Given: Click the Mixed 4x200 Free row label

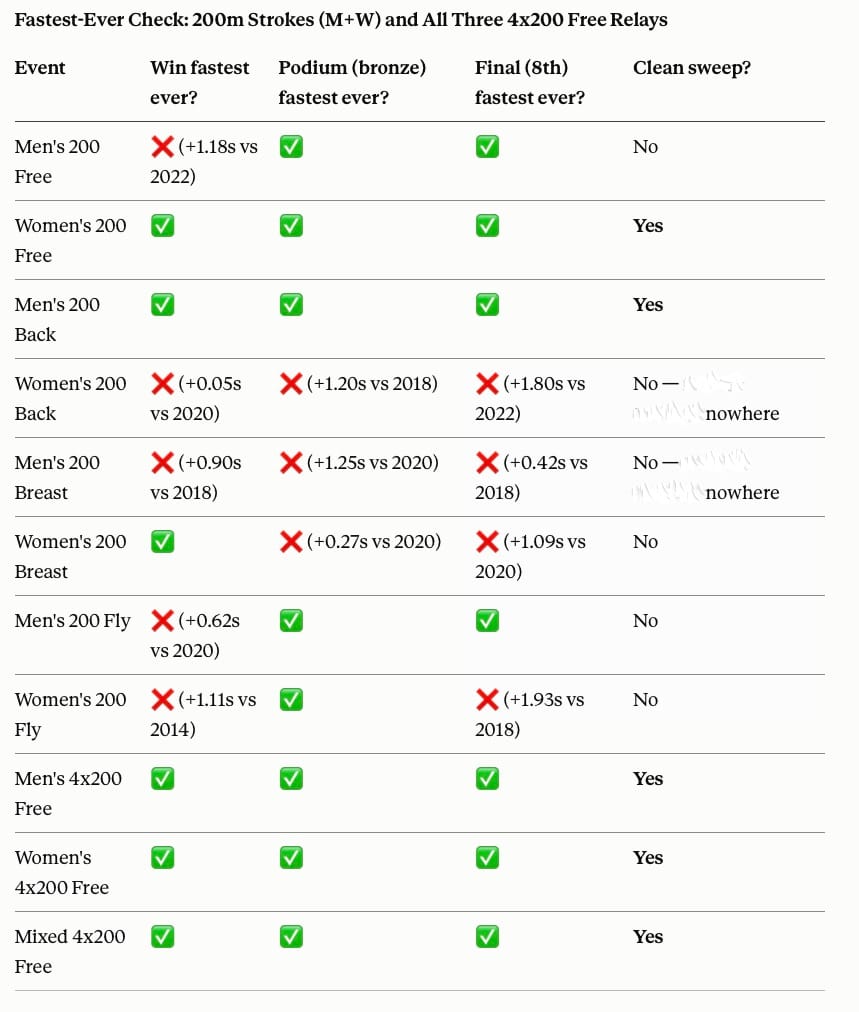Looking at the screenshot, I should (x=70, y=951).
